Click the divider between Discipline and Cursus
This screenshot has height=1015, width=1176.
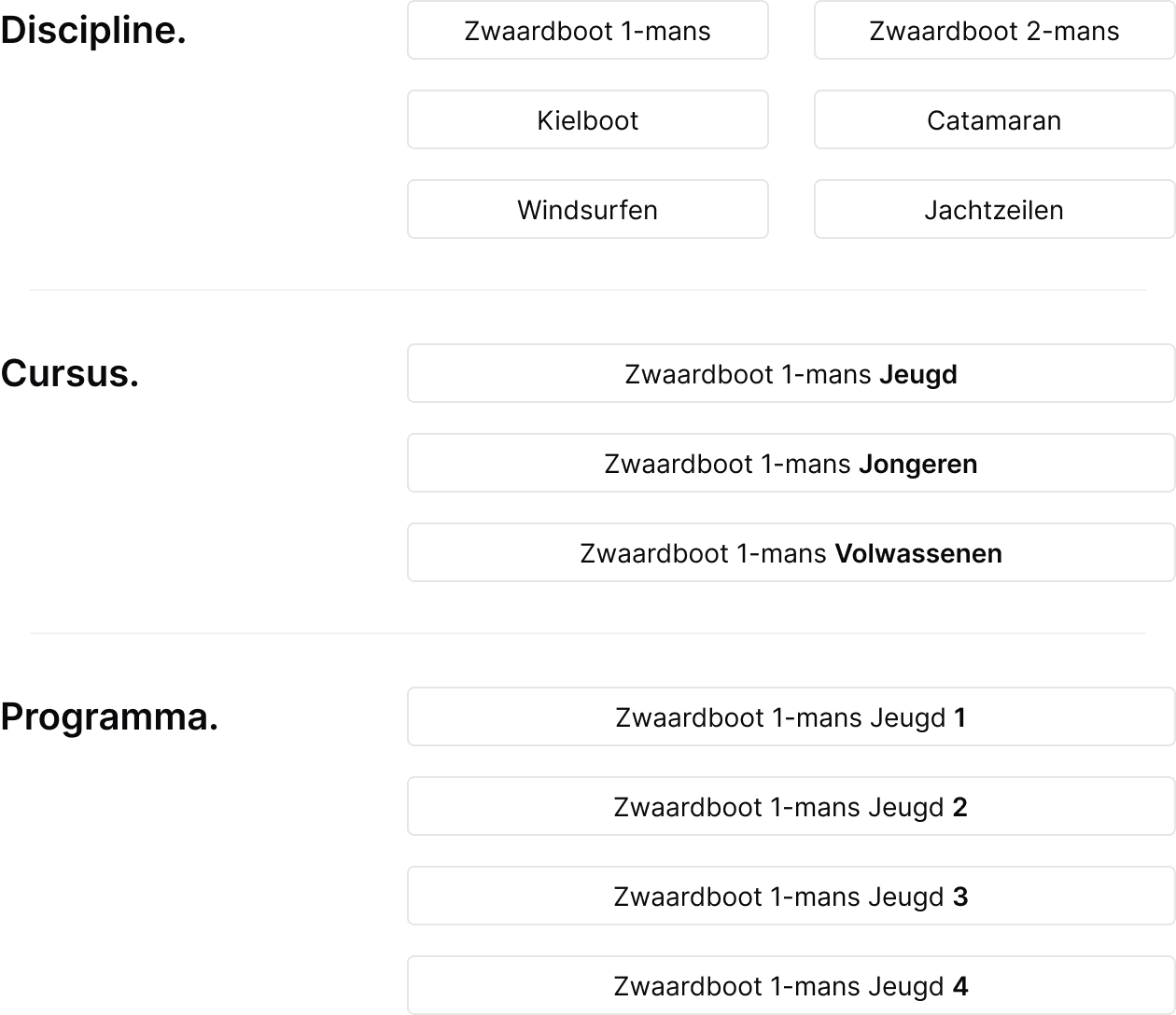click(x=588, y=290)
